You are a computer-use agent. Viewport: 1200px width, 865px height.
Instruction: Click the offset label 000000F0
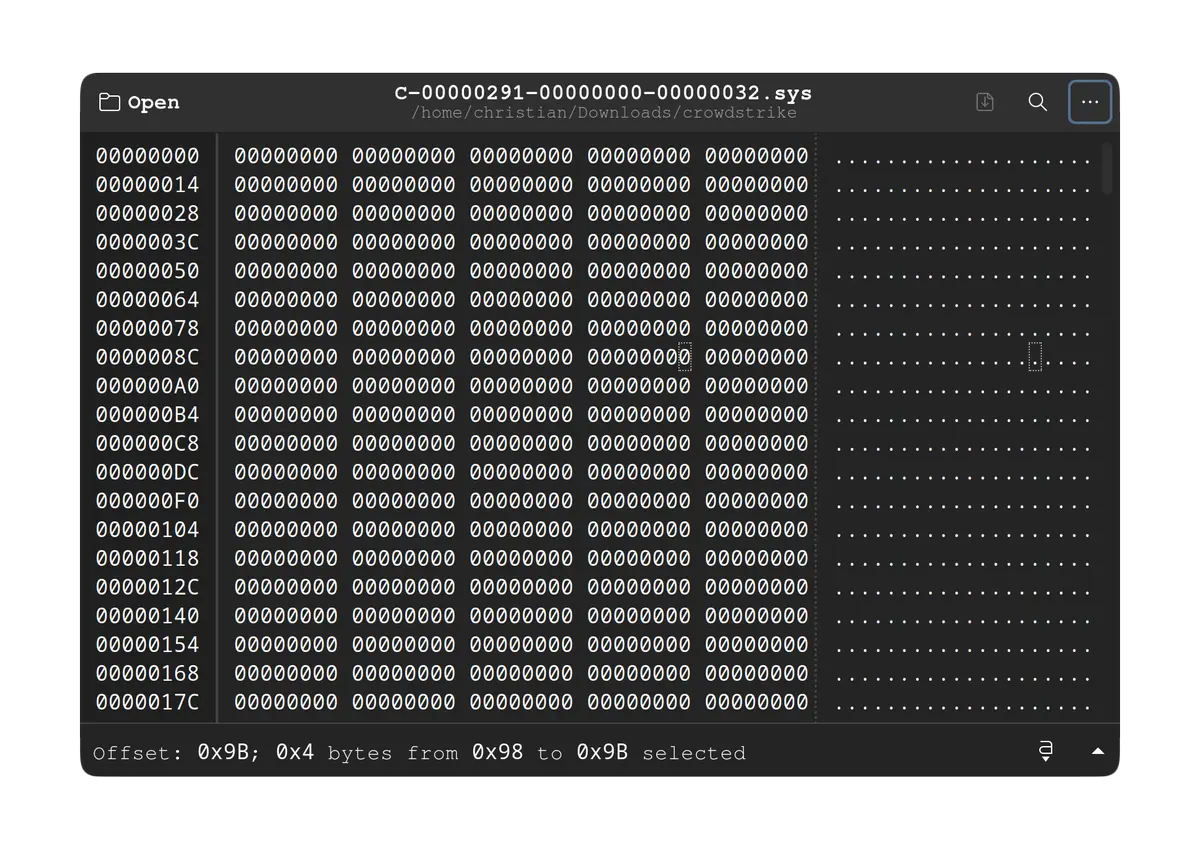click(147, 500)
